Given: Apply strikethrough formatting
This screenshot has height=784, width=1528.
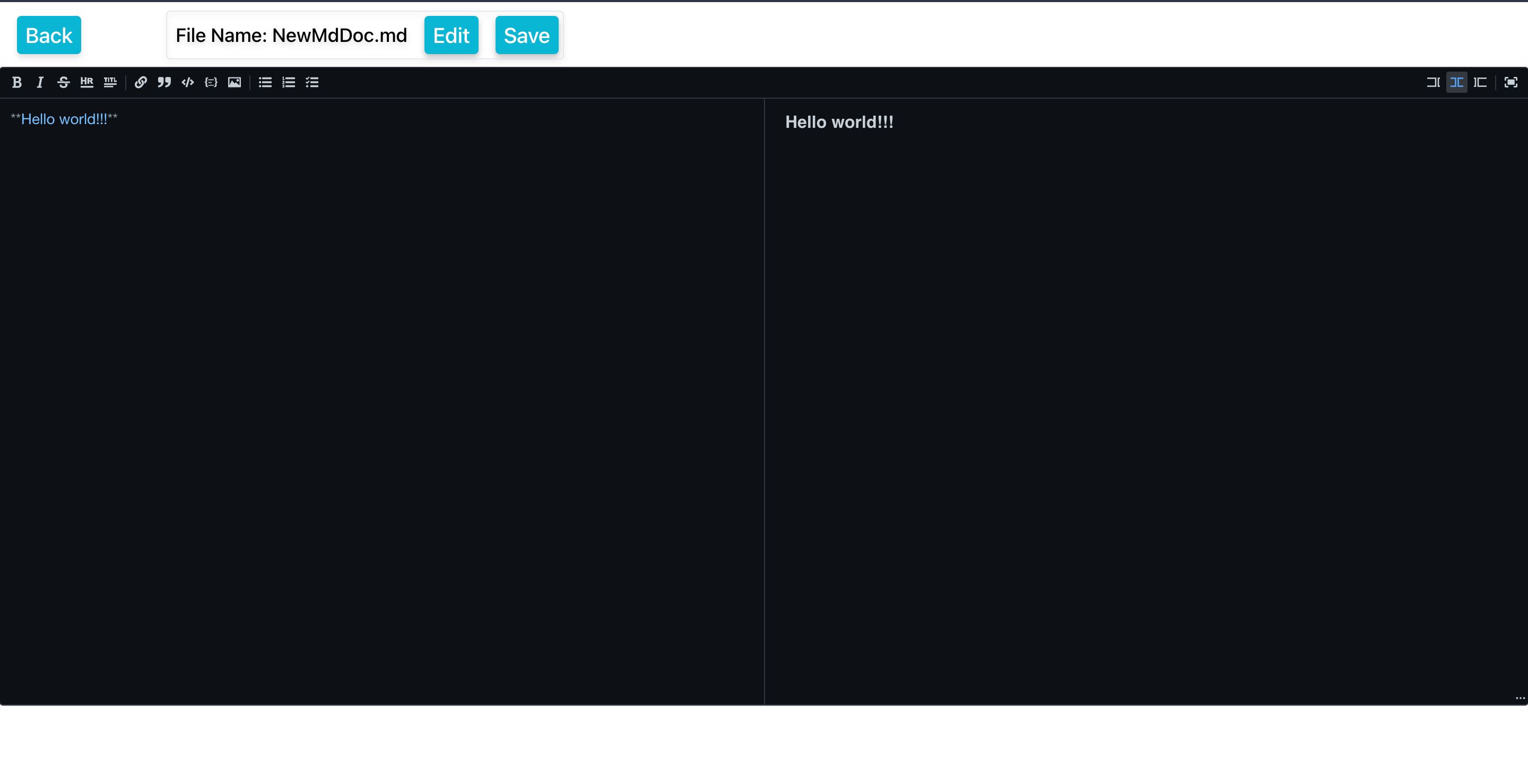Looking at the screenshot, I should [x=64, y=82].
